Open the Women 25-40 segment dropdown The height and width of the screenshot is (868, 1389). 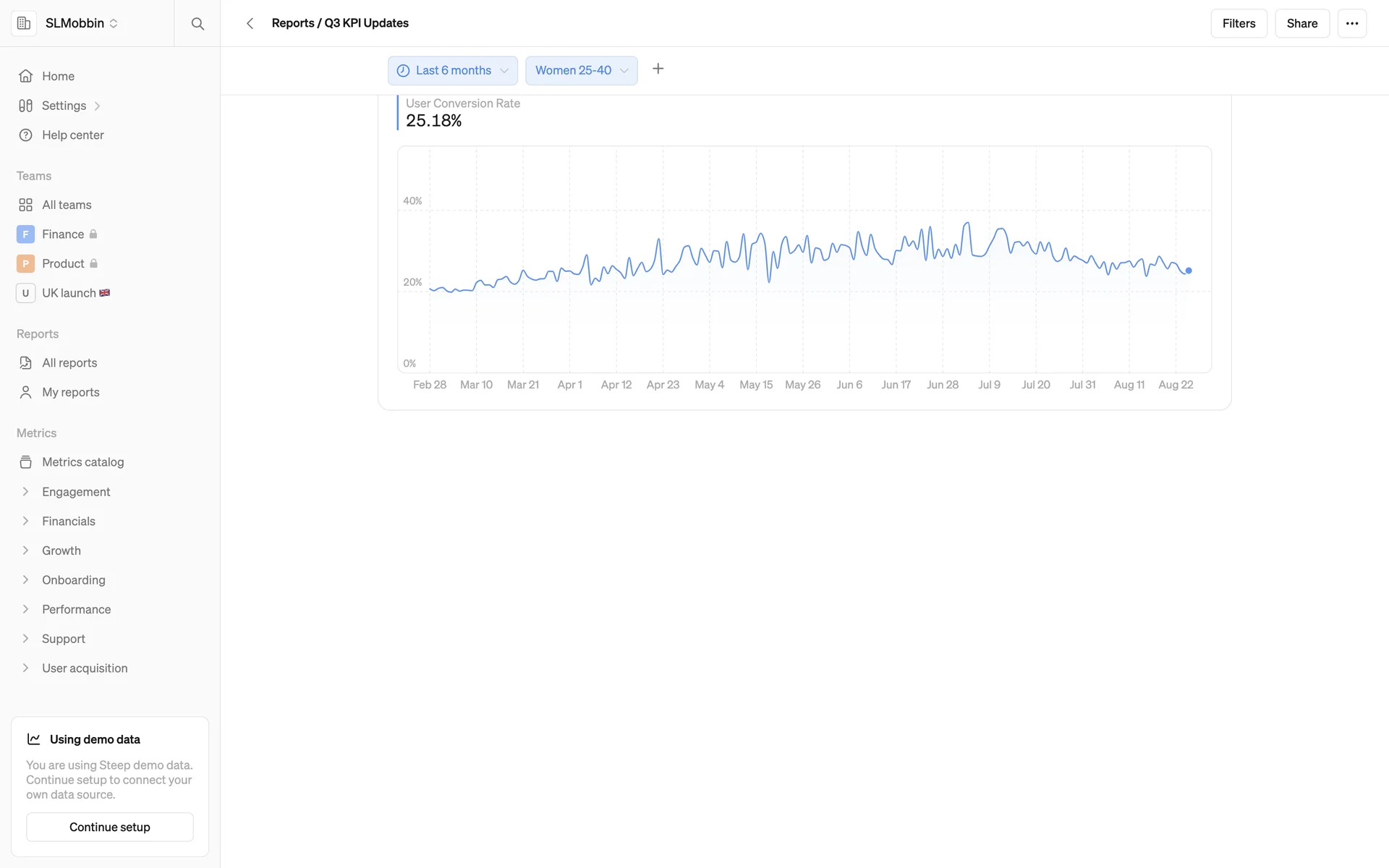[x=581, y=70]
